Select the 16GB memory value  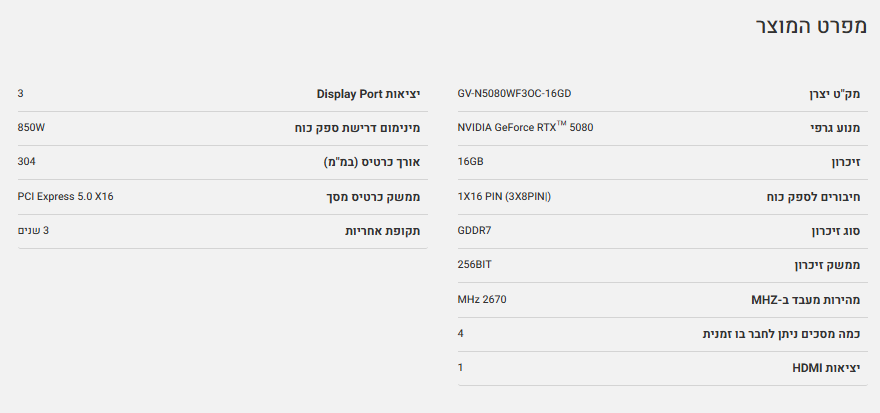pos(470,162)
